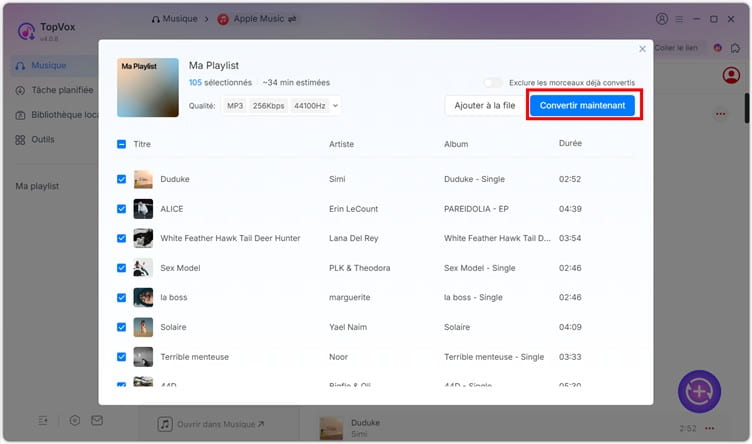Toggle the select-all Titre checkbox
Image resolution: width=752 pixels, height=444 pixels.
coord(121,144)
